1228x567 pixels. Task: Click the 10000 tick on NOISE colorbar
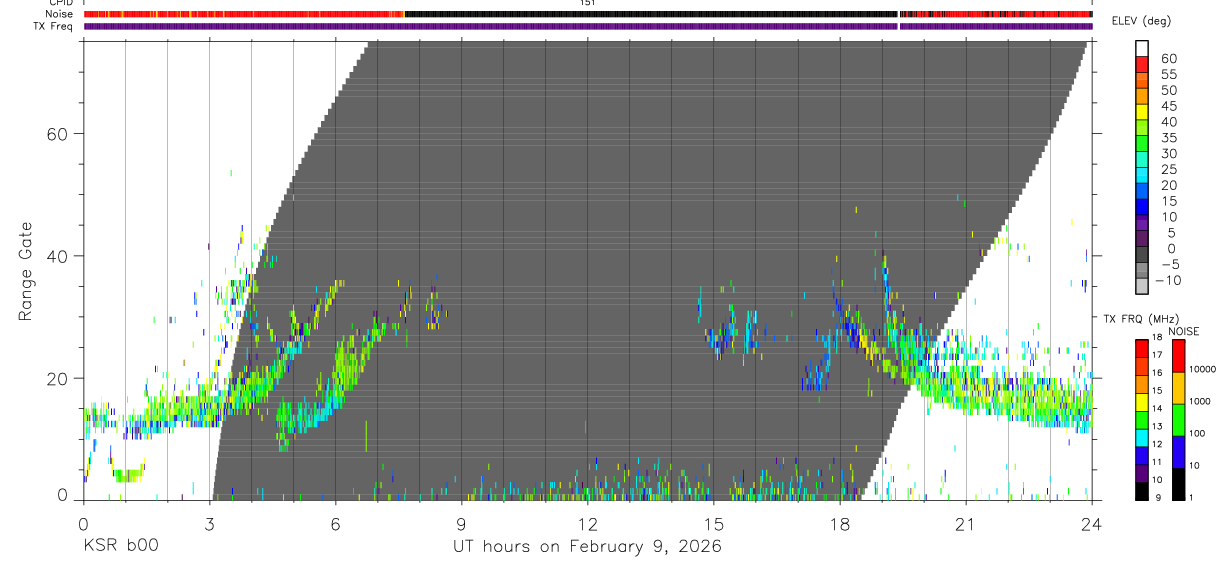point(1203,370)
